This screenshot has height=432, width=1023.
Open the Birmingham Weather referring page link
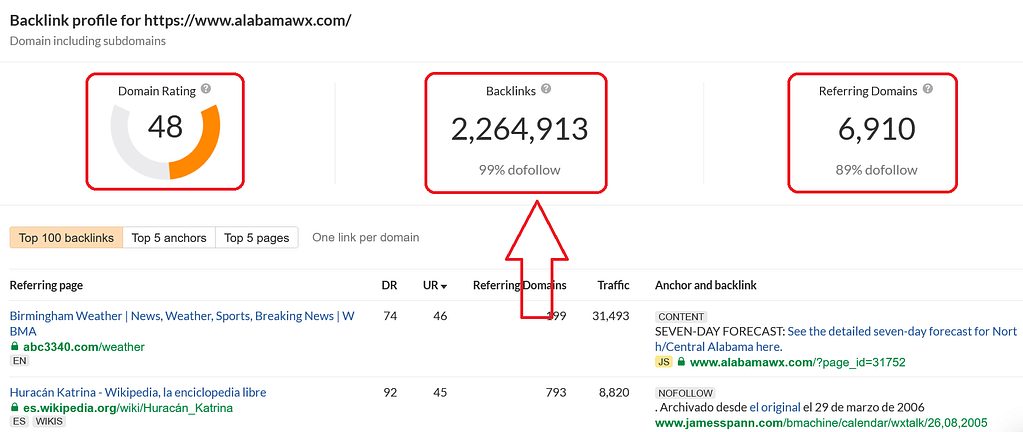click(x=182, y=324)
